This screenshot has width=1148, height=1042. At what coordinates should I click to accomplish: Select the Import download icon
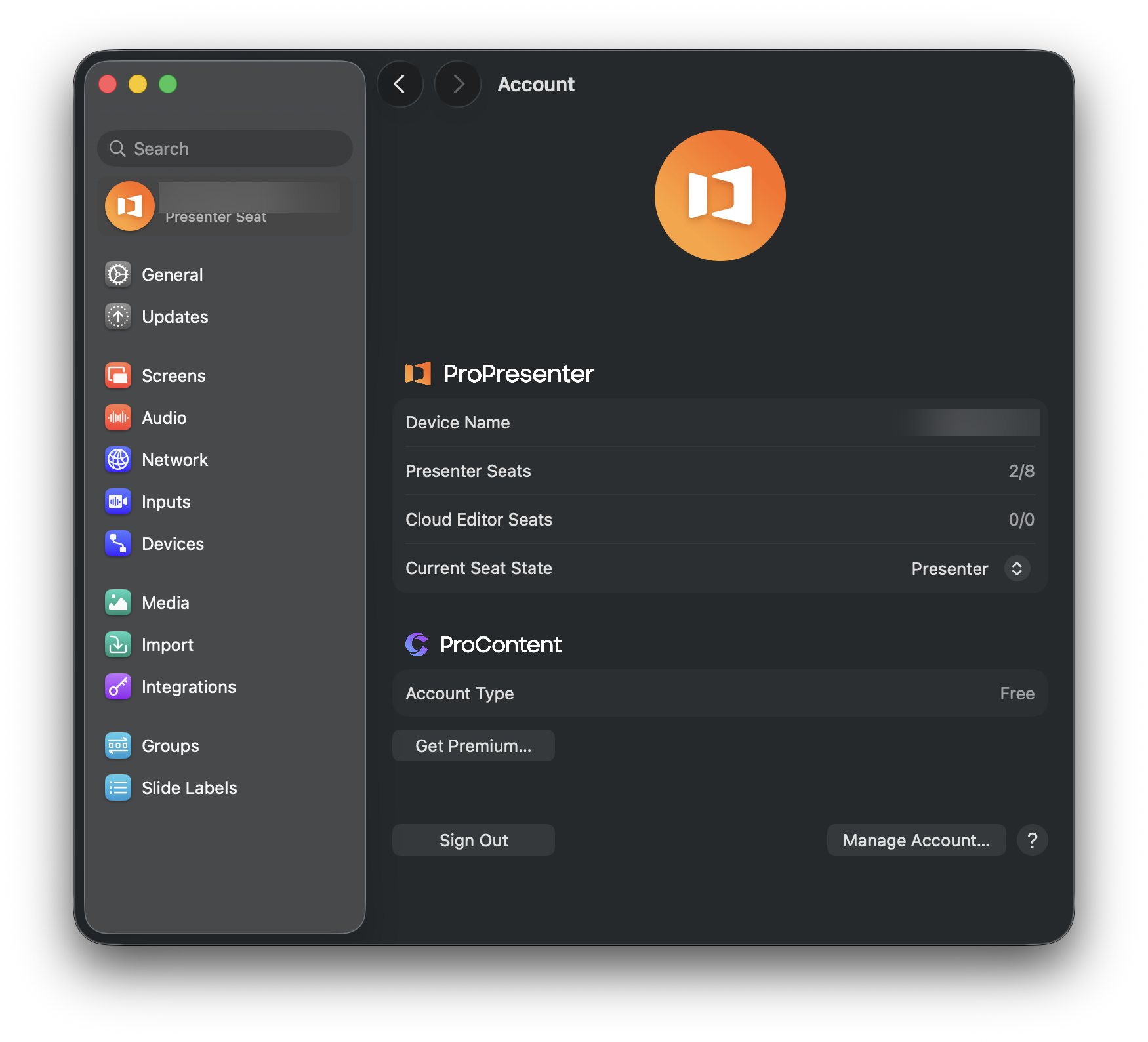[x=118, y=644]
